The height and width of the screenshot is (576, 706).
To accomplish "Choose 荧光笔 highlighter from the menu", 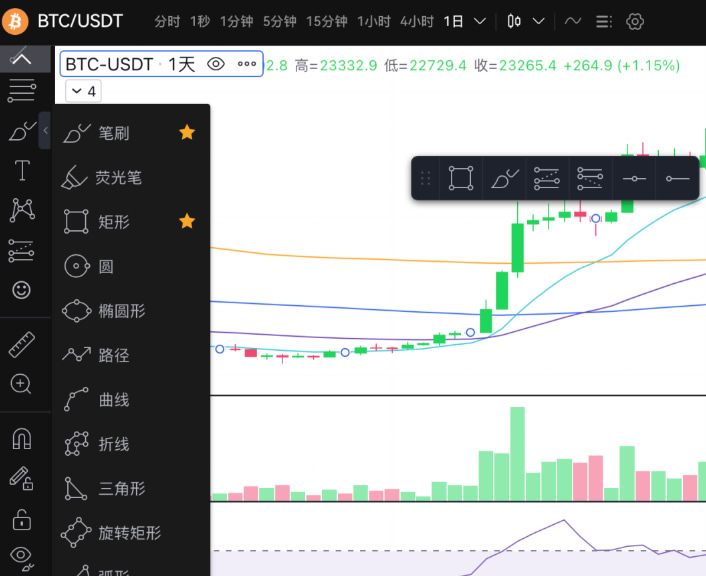I will [131, 177].
